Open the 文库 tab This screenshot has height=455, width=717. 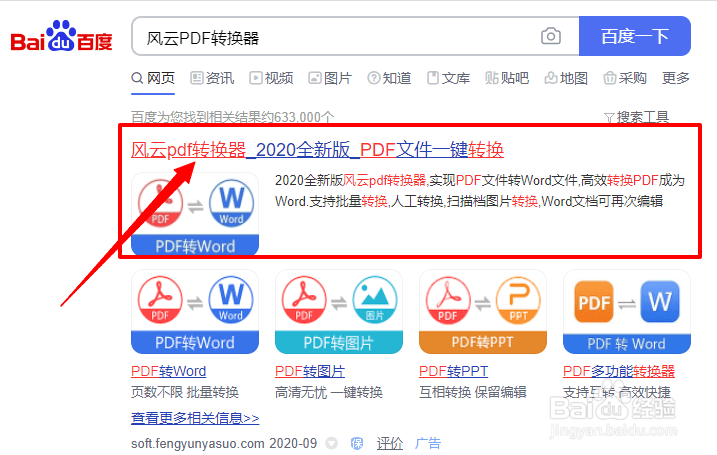coord(448,78)
